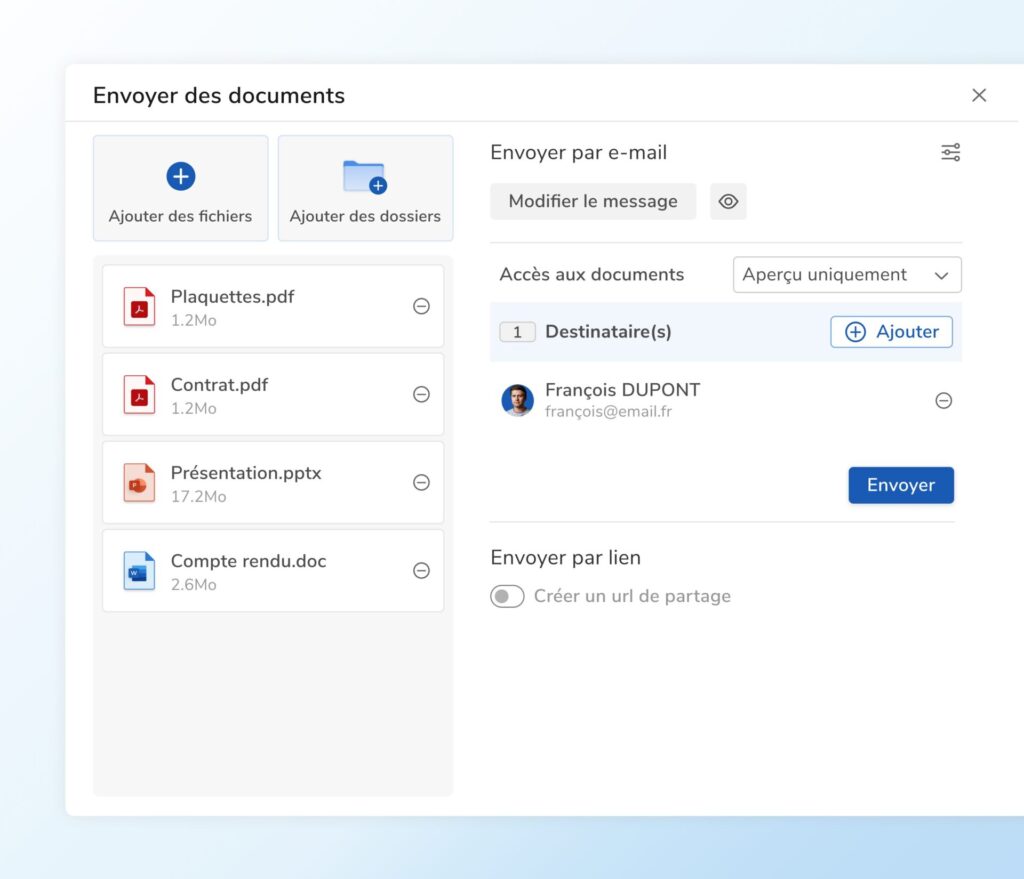Click the Modifier le message button

click(593, 201)
